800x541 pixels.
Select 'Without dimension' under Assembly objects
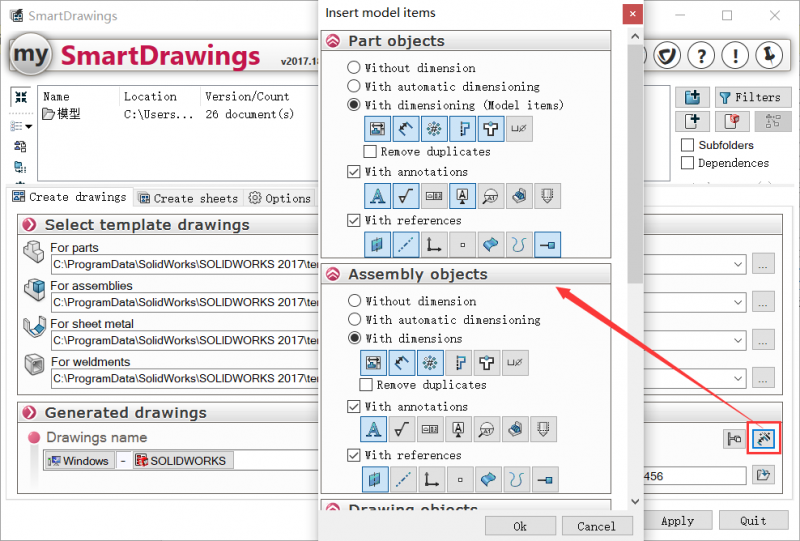click(354, 301)
